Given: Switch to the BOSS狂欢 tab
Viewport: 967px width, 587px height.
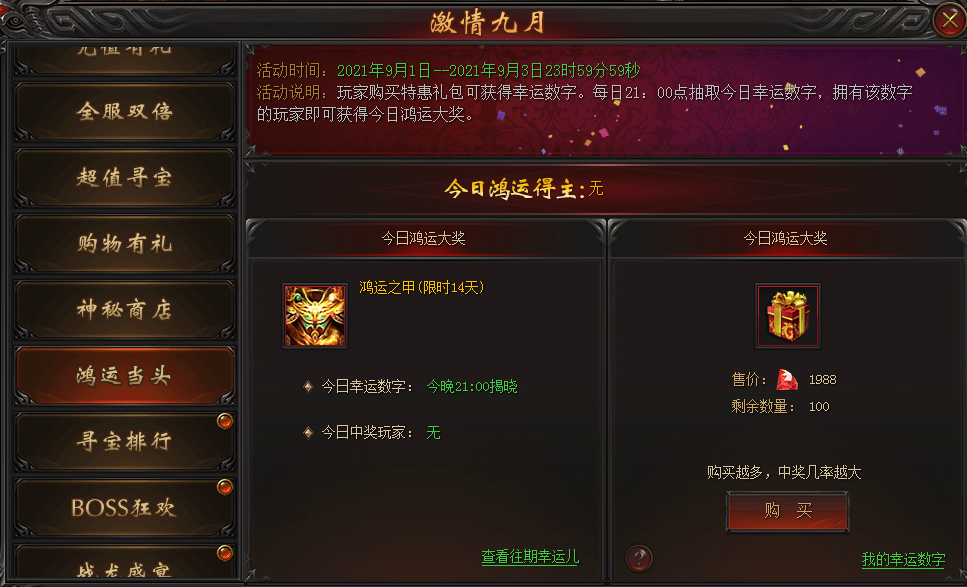Looking at the screenshot, I should pos(125,507).
